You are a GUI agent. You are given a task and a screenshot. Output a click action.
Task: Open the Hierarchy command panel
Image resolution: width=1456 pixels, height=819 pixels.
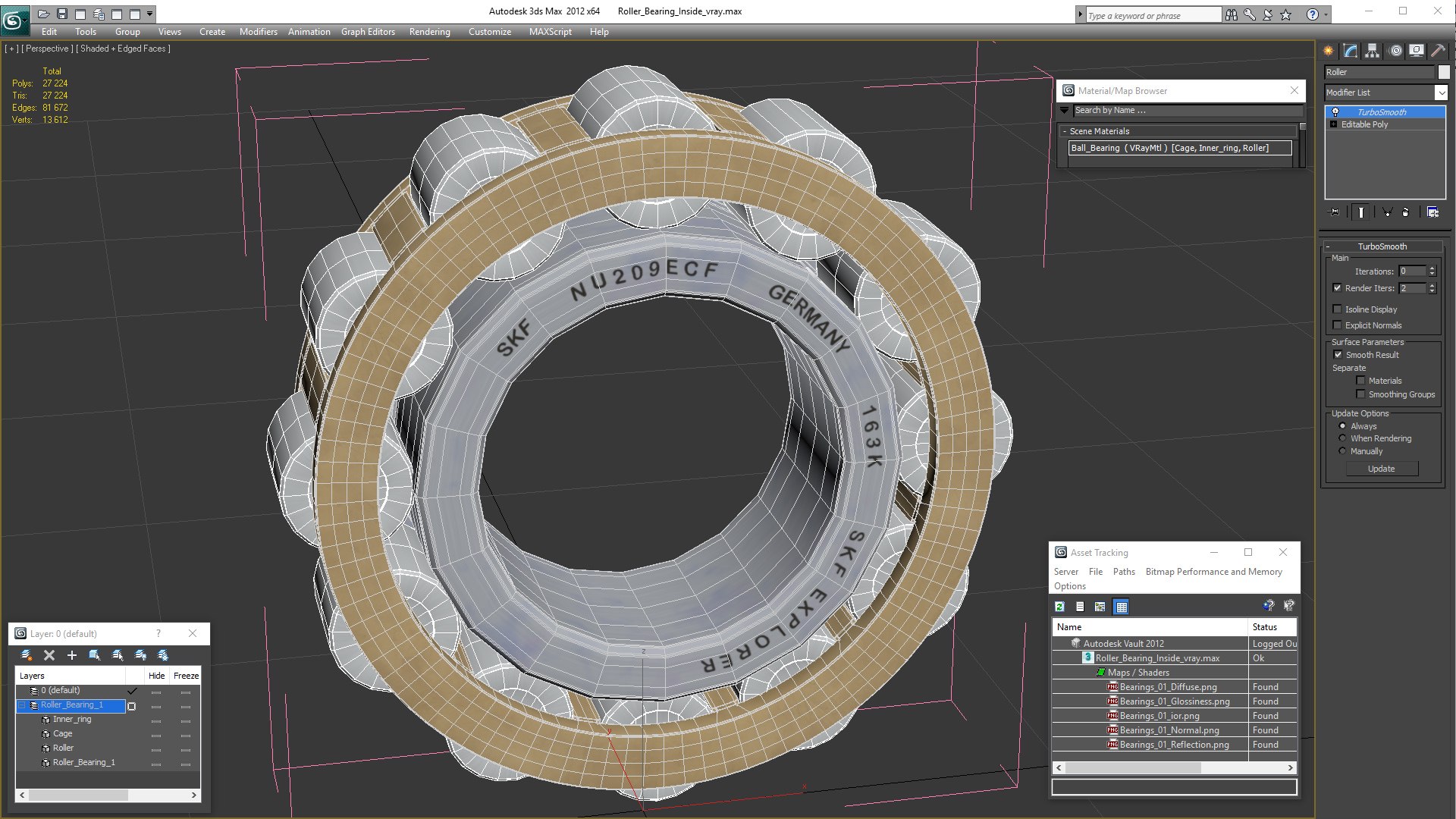pos(1373,51)
